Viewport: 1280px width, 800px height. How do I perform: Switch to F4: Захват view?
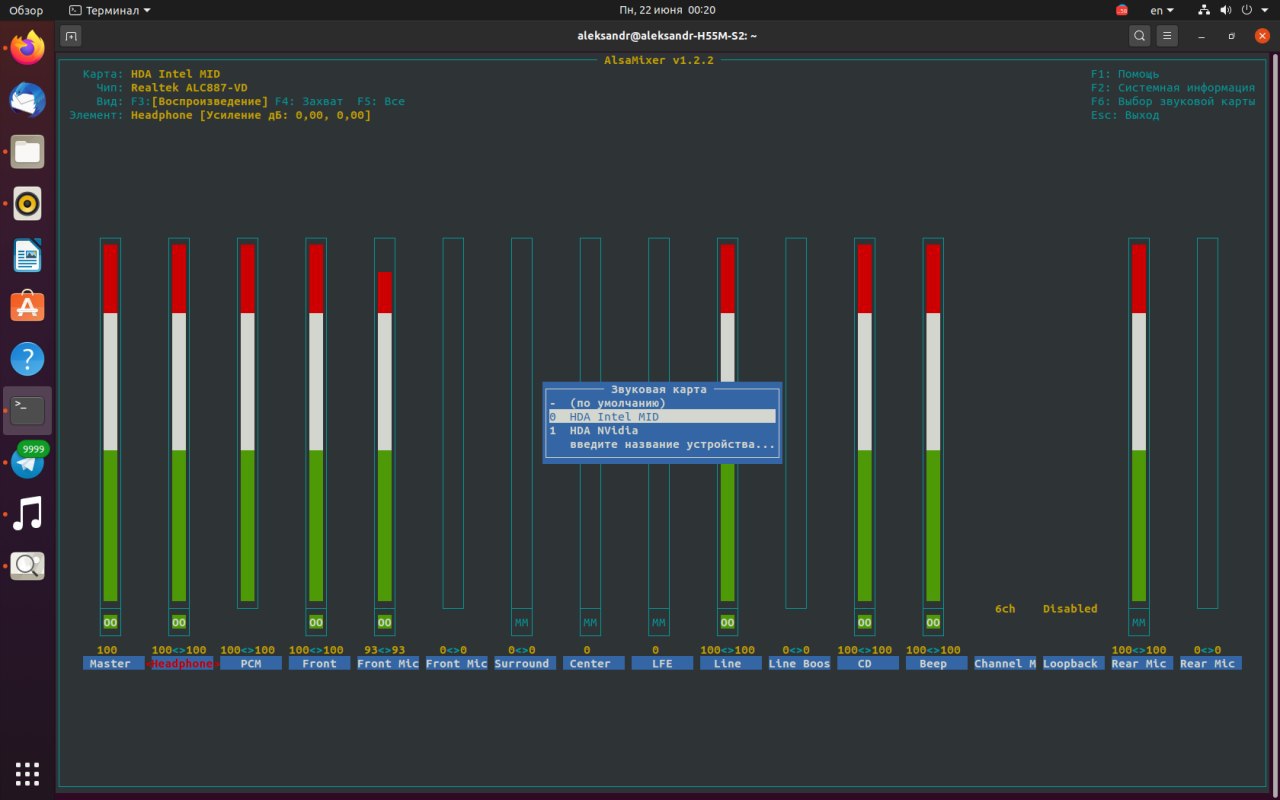point(309,102)
